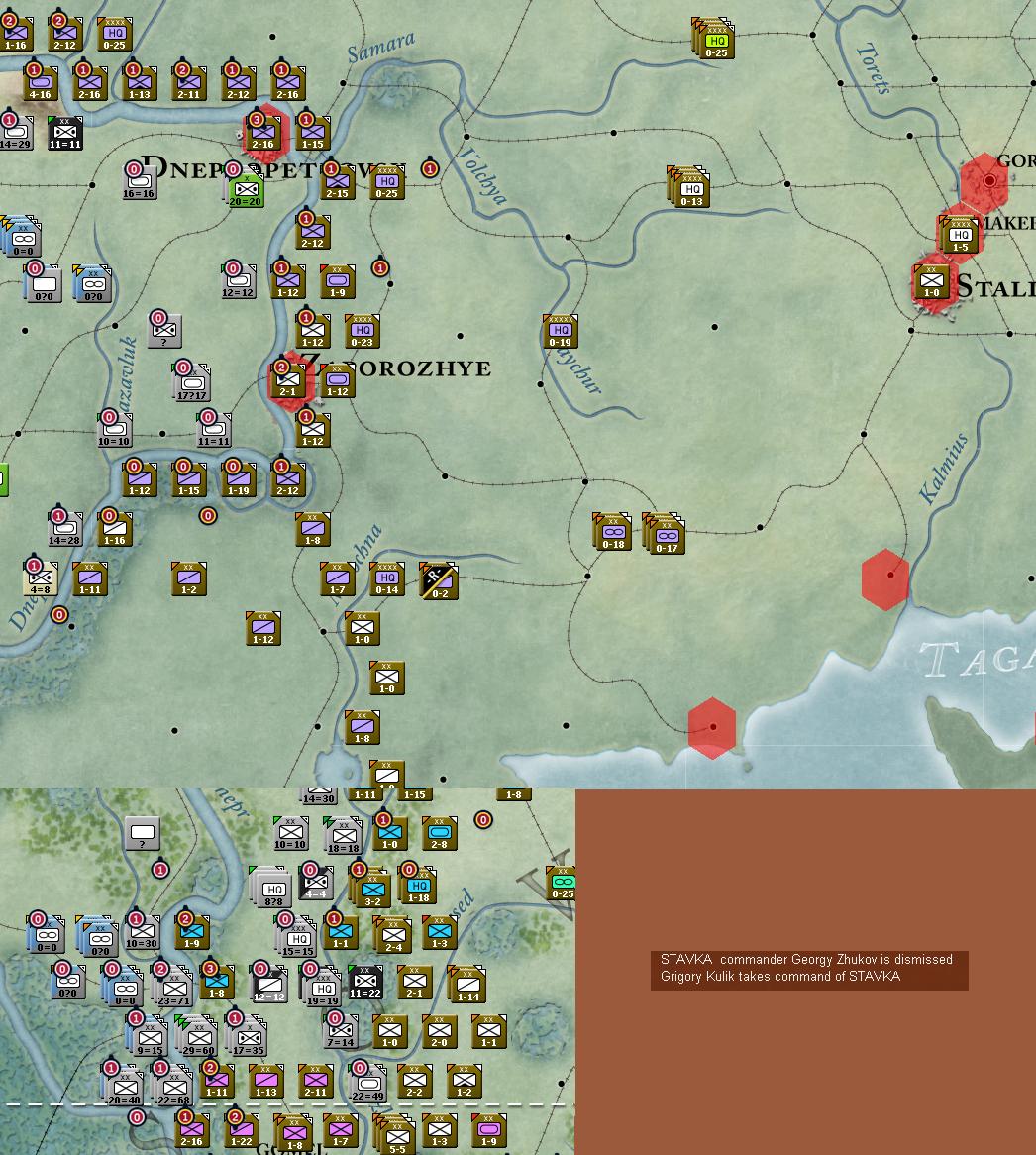This screenshot has height=1155, width=1036.
Task: Select the cyan 3-2 infantry stack
Action: tap(372, 890)
